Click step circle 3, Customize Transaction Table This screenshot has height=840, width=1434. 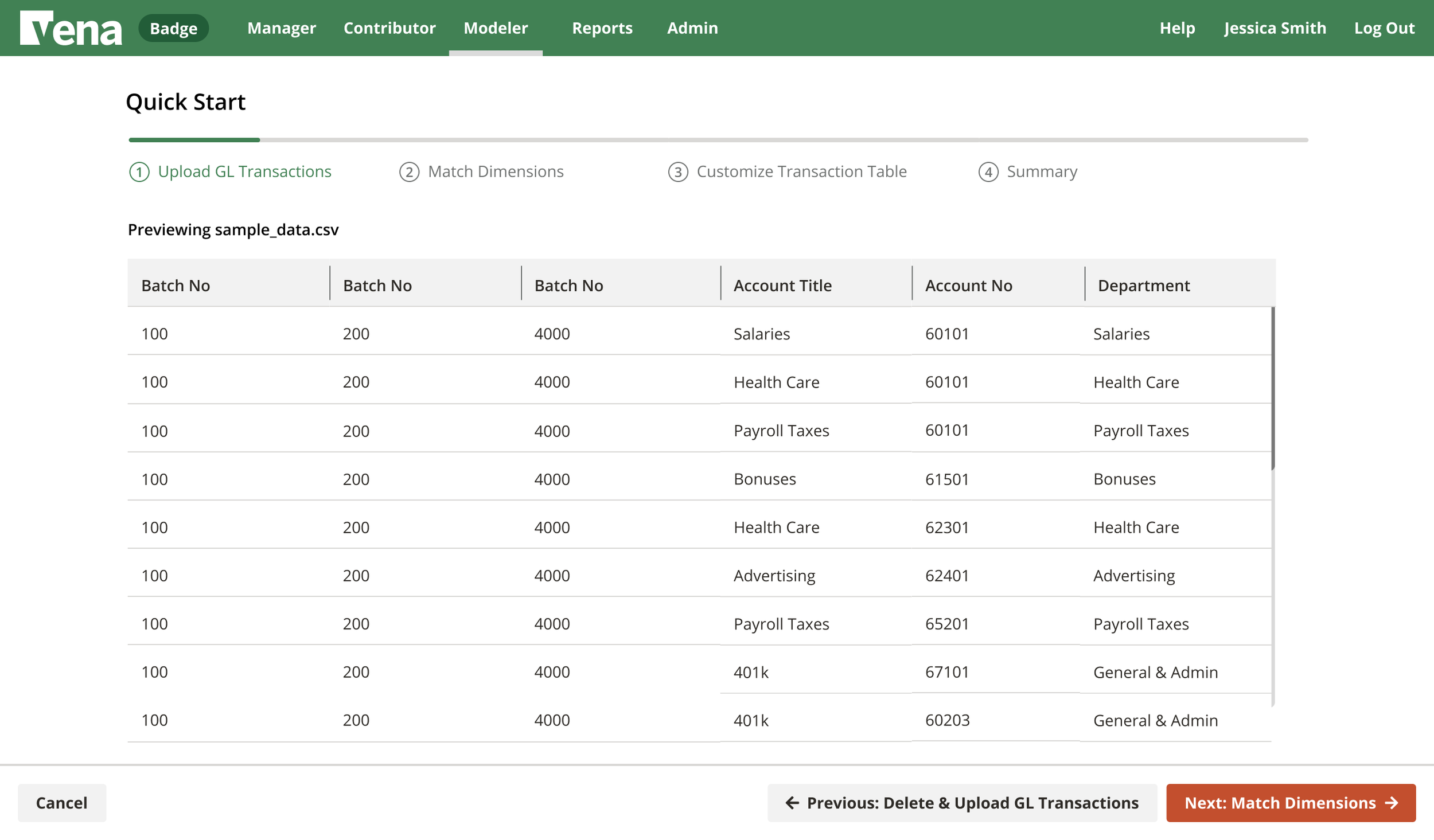pyautogui.click(x=677, y=171)
